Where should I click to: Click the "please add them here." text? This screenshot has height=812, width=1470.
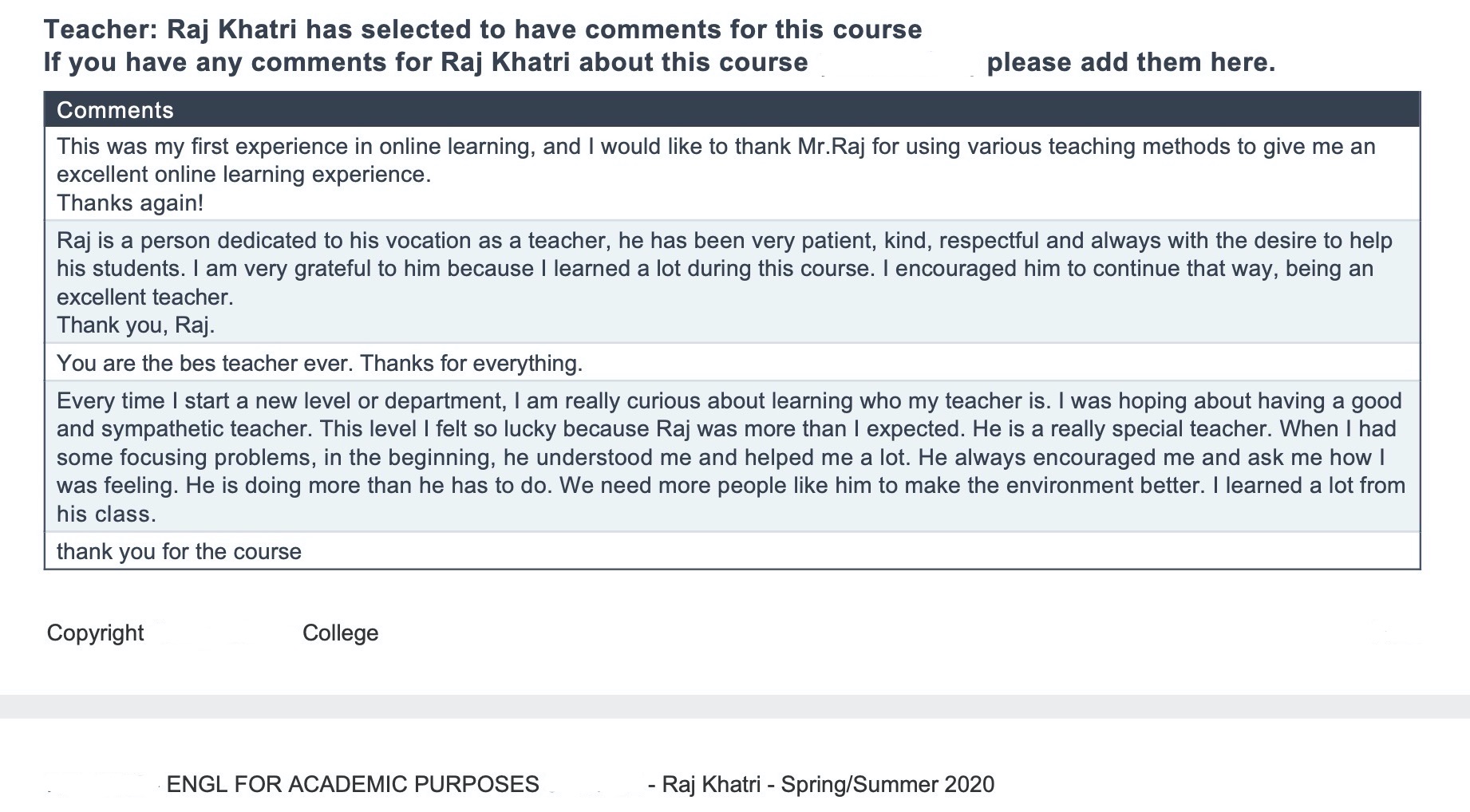1131,62
